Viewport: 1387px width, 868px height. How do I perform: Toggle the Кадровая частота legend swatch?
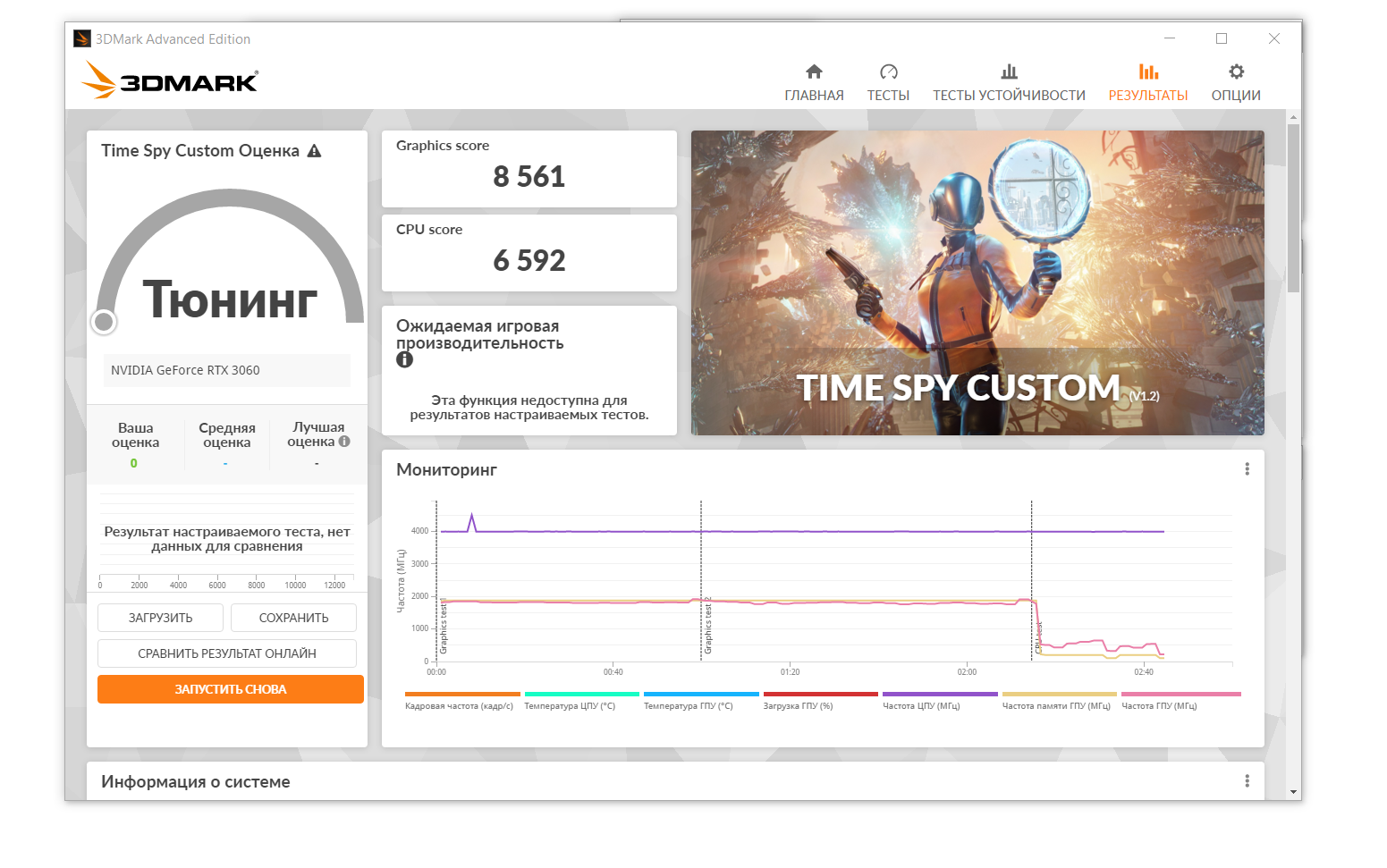click(x=462, y=694)
